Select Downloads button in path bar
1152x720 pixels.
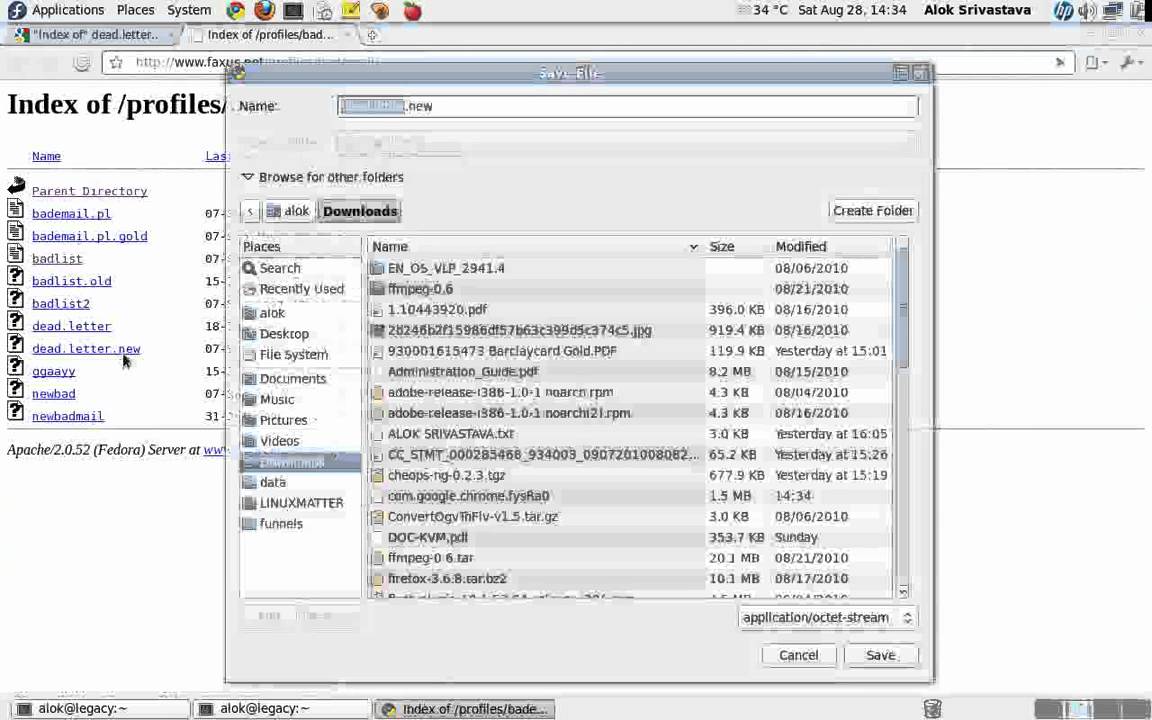360,212
